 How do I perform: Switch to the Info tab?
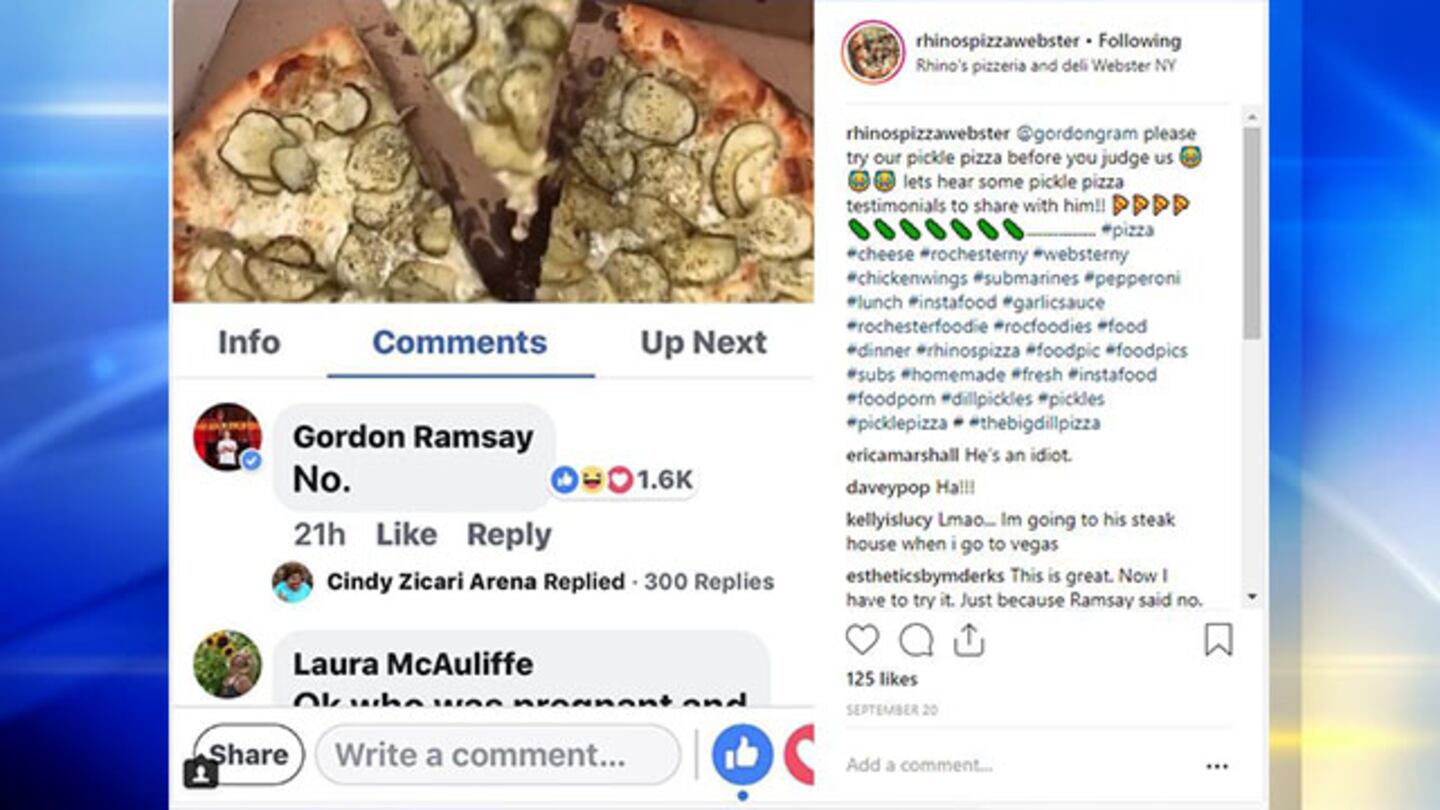249,342
